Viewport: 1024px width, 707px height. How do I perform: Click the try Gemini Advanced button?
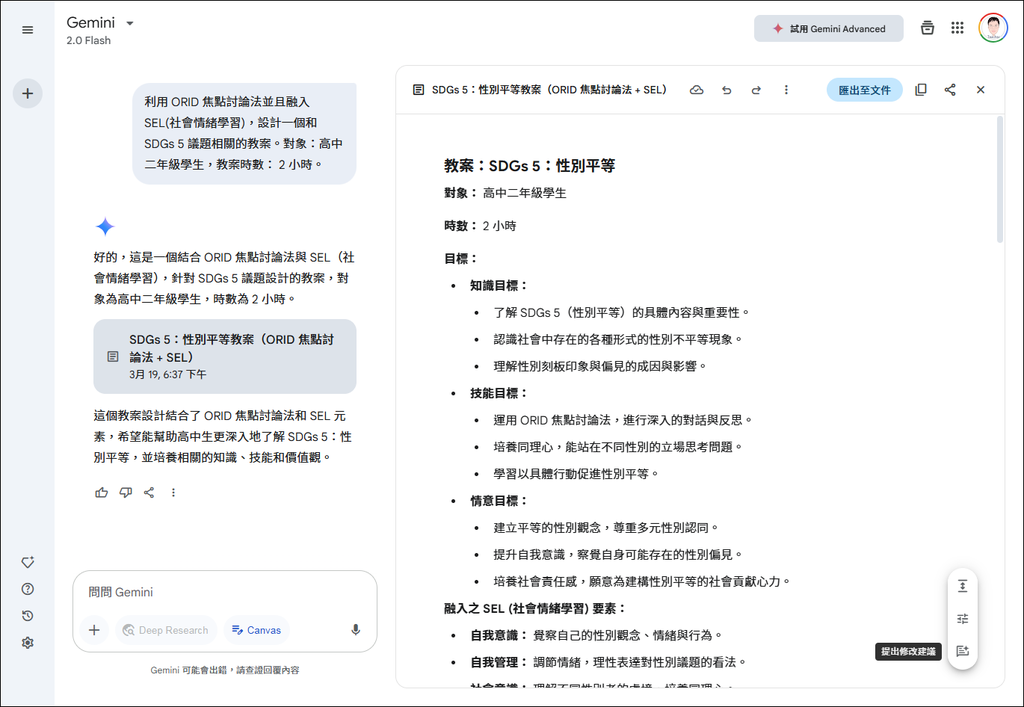(829, 29)
